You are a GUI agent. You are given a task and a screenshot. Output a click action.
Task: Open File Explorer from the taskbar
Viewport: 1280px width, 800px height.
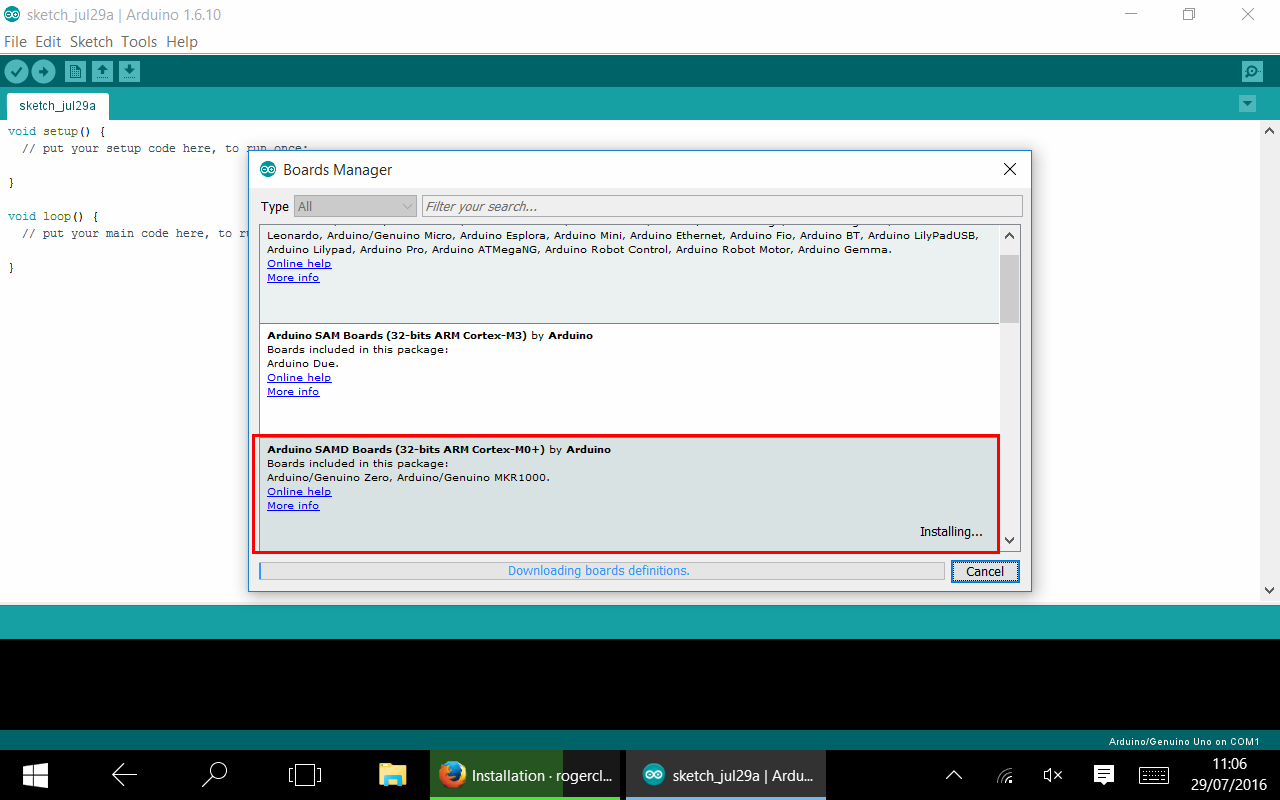pyautogui.click(x=392, y=775)
